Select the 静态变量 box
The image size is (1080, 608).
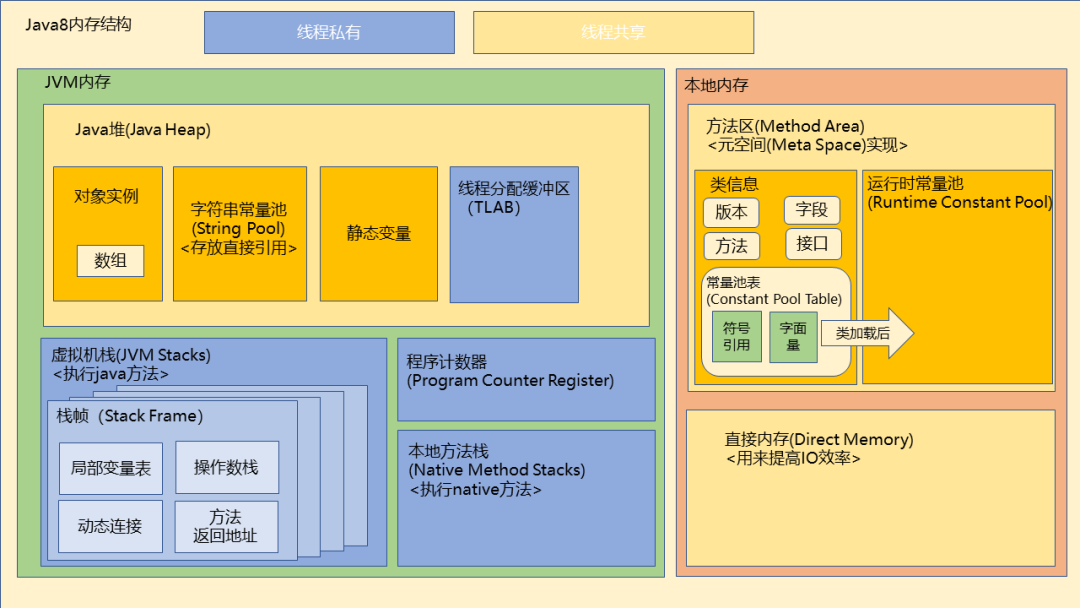click(378, 233)
